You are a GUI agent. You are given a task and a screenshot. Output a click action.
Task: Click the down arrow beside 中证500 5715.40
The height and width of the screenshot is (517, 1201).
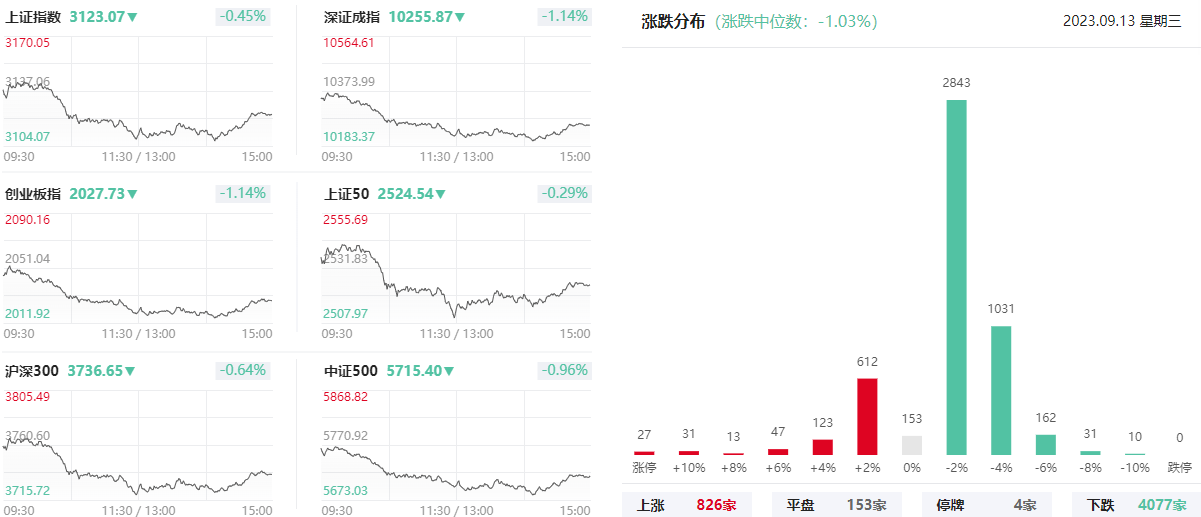tap(449, 371)
